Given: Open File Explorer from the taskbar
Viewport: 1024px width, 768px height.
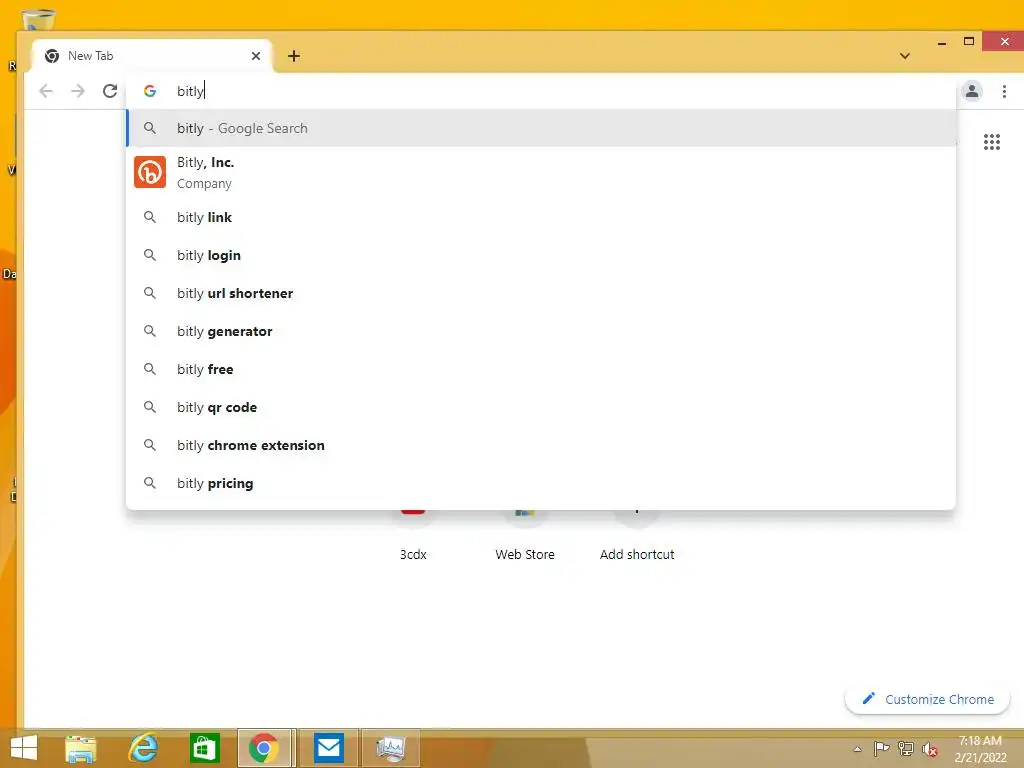Looking at the screenshot, I should 80,748.
